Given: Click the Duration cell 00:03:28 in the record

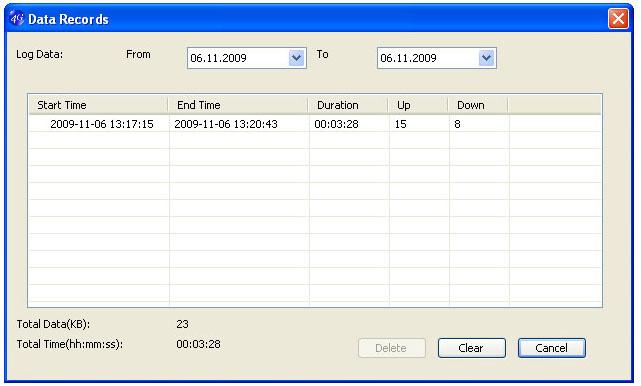Looking at the screenshot, I should tap(336, 124).
